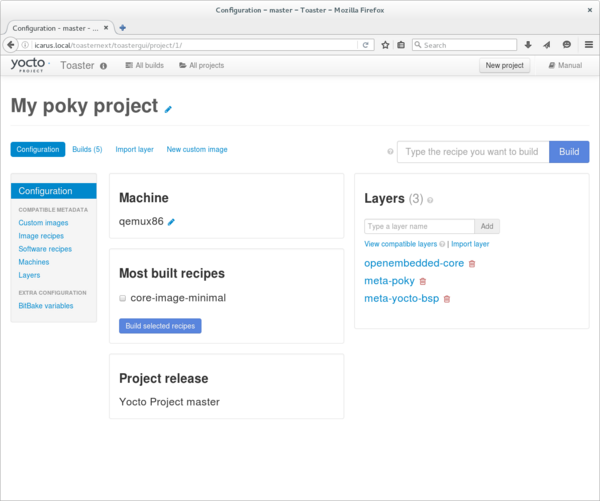The height and width of the screenshot is (501, 600).
Task: Open the chat bubble toolbar icon
Action: click(x=567, y=45)
